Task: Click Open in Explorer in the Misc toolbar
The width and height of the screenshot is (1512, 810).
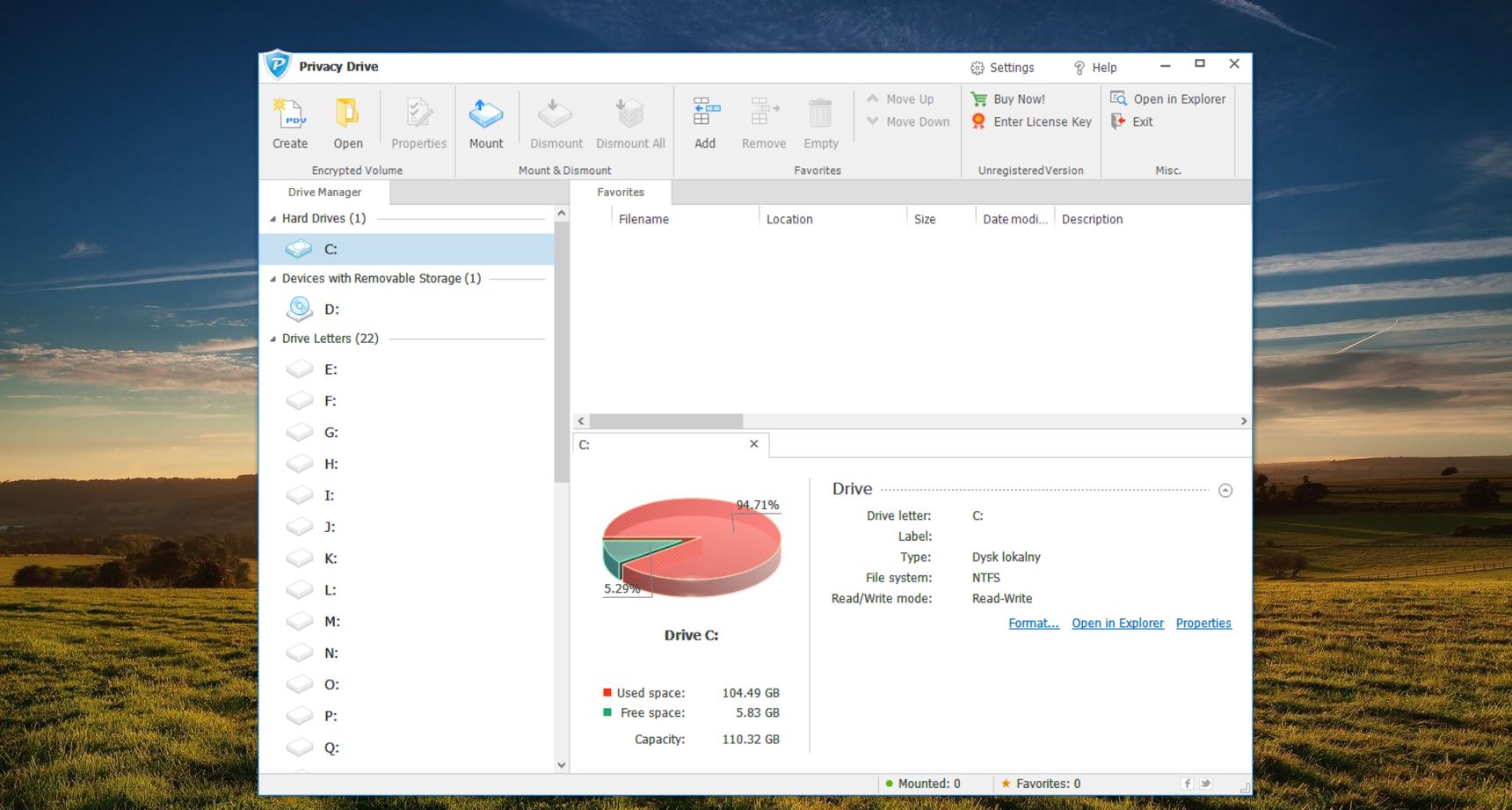Action: point(1167,99)
